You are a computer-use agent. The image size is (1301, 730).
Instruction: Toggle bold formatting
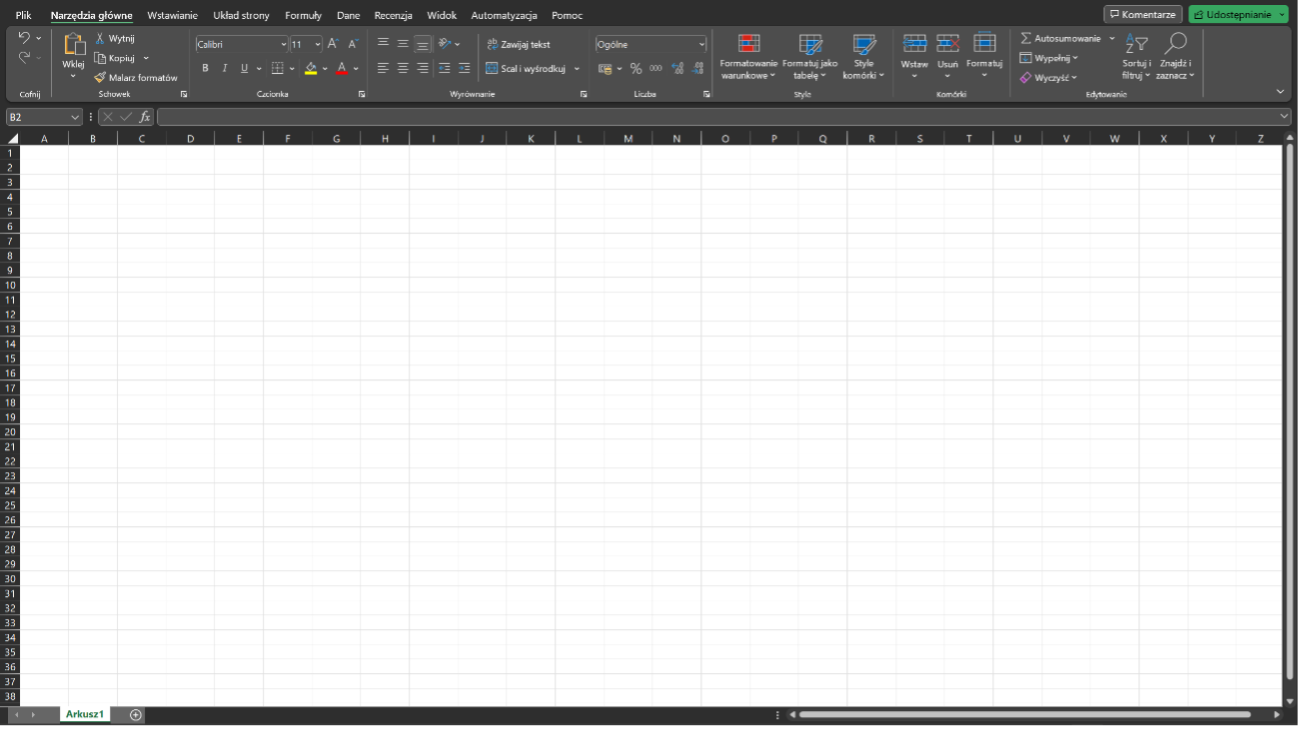[x=205, y=68]
